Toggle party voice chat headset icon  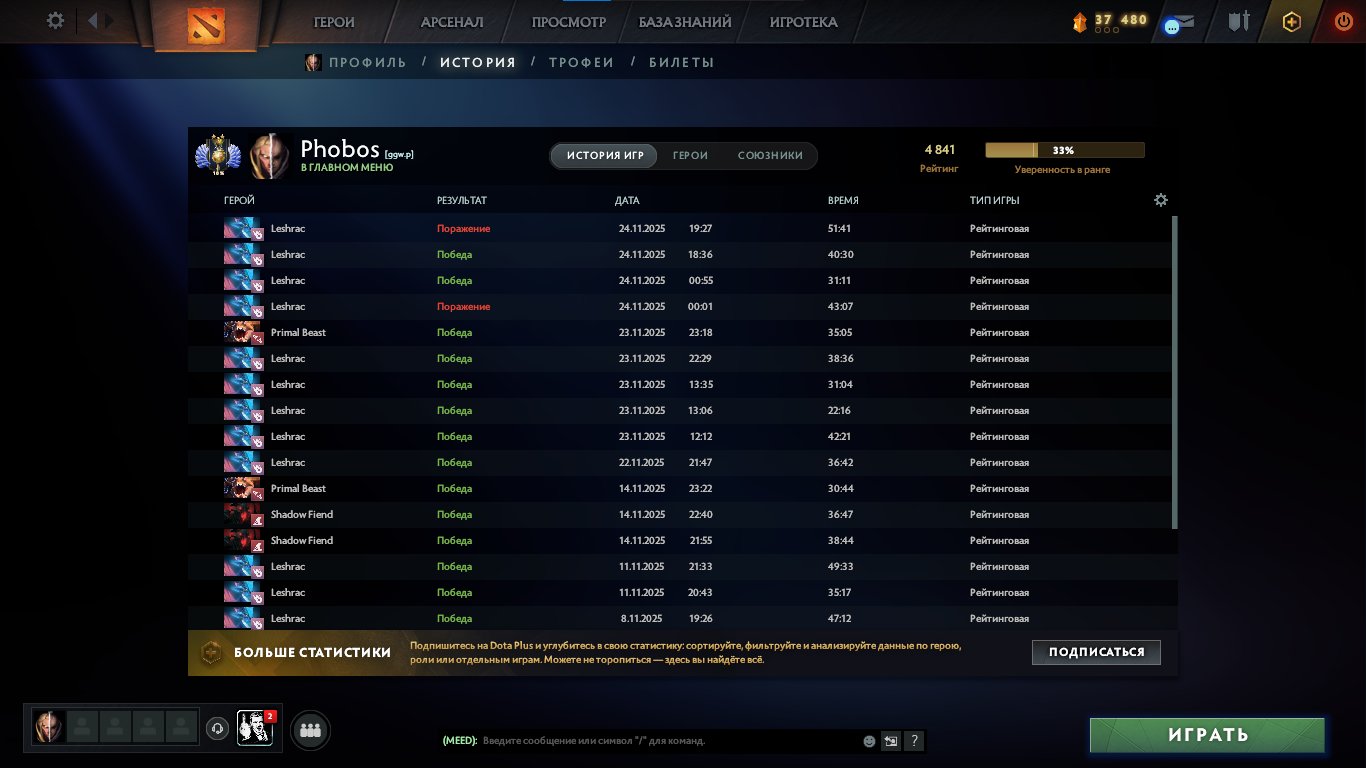click(217, 728)
